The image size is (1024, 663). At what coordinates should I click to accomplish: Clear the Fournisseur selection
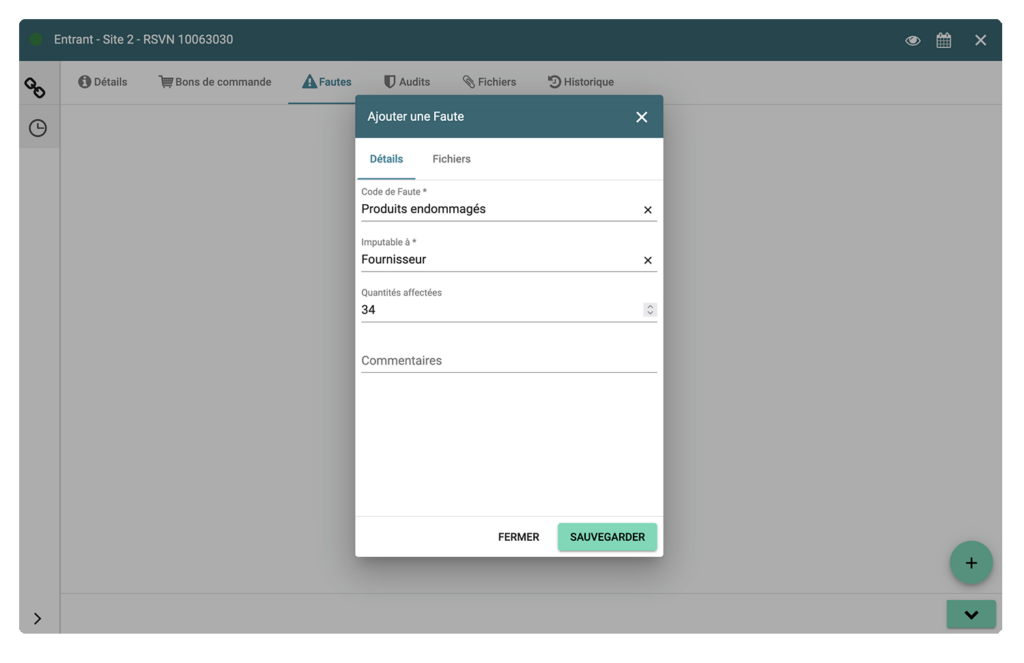647,260
